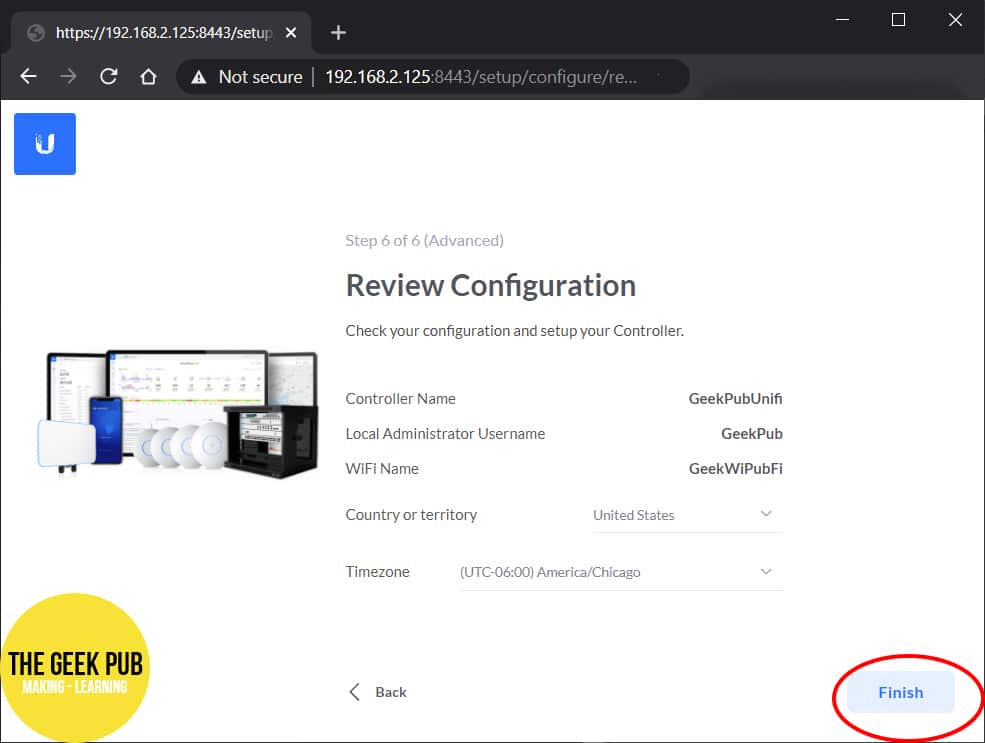Close the browser window
The width and height of the screenshot is (985, 743).
coord(955,20)
